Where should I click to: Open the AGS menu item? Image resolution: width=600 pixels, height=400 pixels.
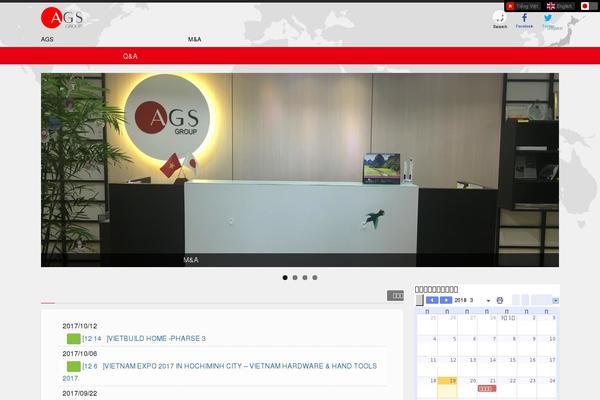coord(47,39)
